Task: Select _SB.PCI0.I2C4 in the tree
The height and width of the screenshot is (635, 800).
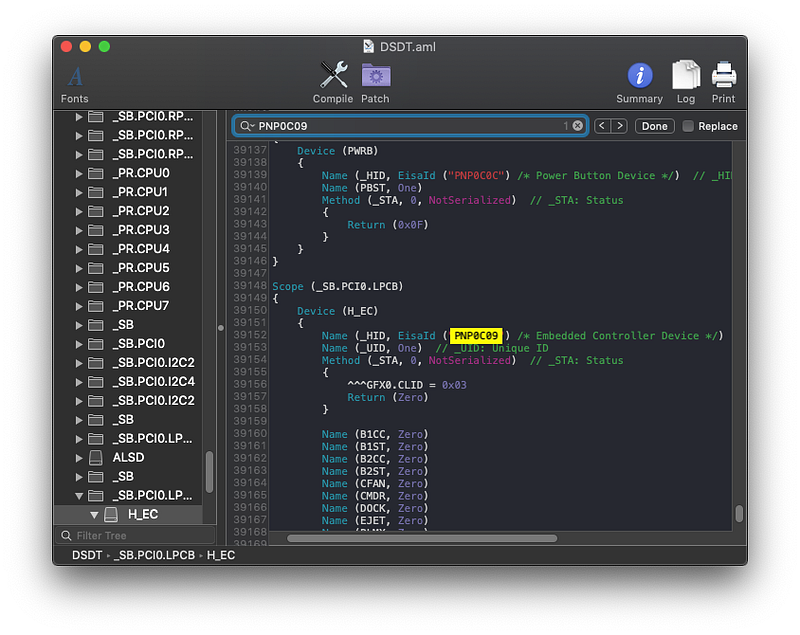Action: 154,382
